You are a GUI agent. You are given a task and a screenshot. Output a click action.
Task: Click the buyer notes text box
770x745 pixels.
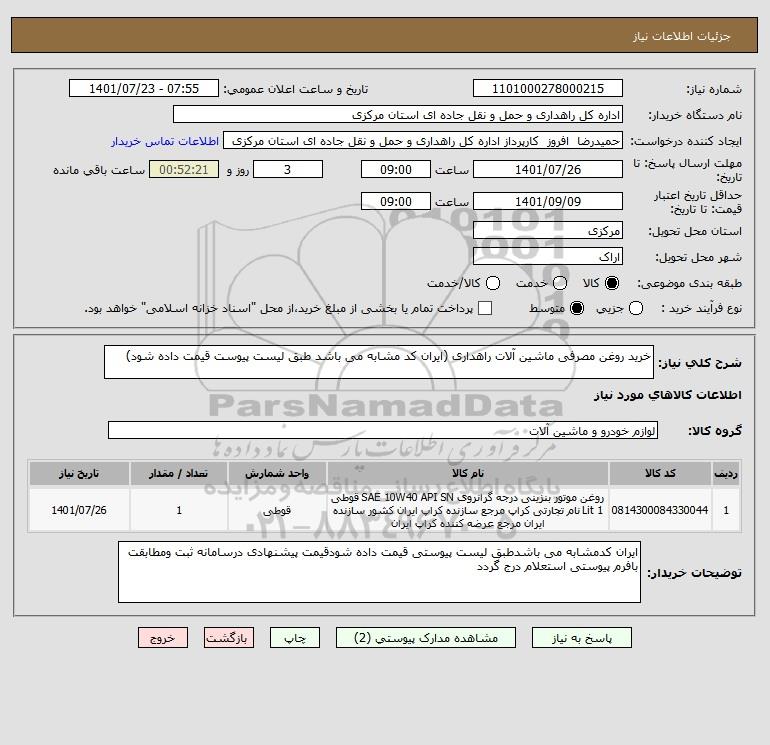(379, 572)
